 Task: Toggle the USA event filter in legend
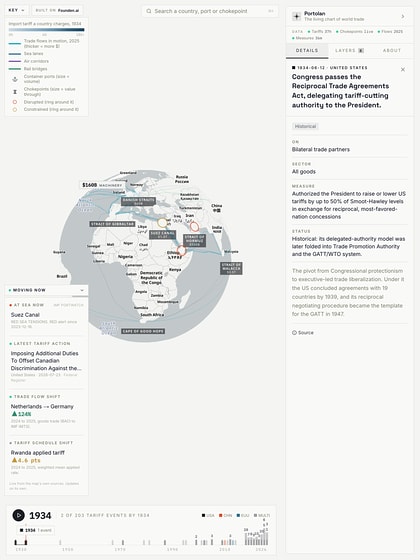tap(208, 515)
